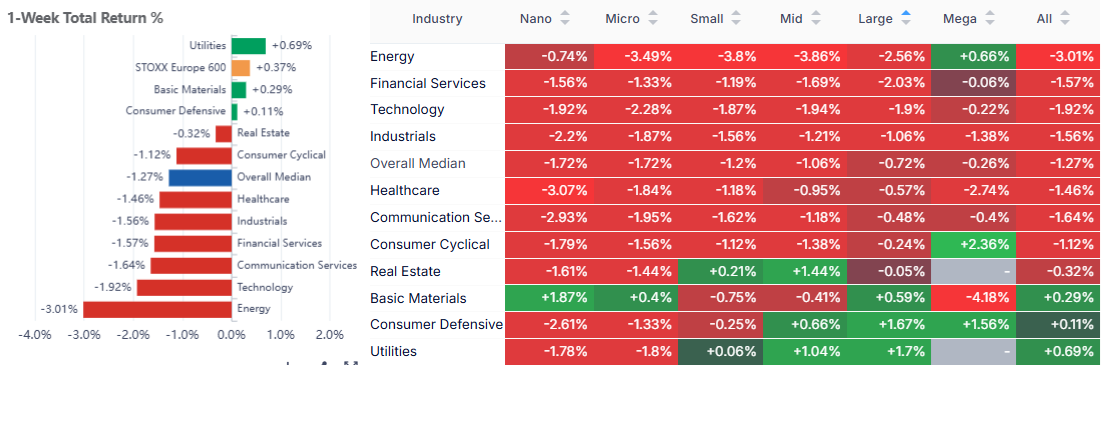Click the truncated Communication Services row label
1101x425 pixels.
(x=435, y=217)
